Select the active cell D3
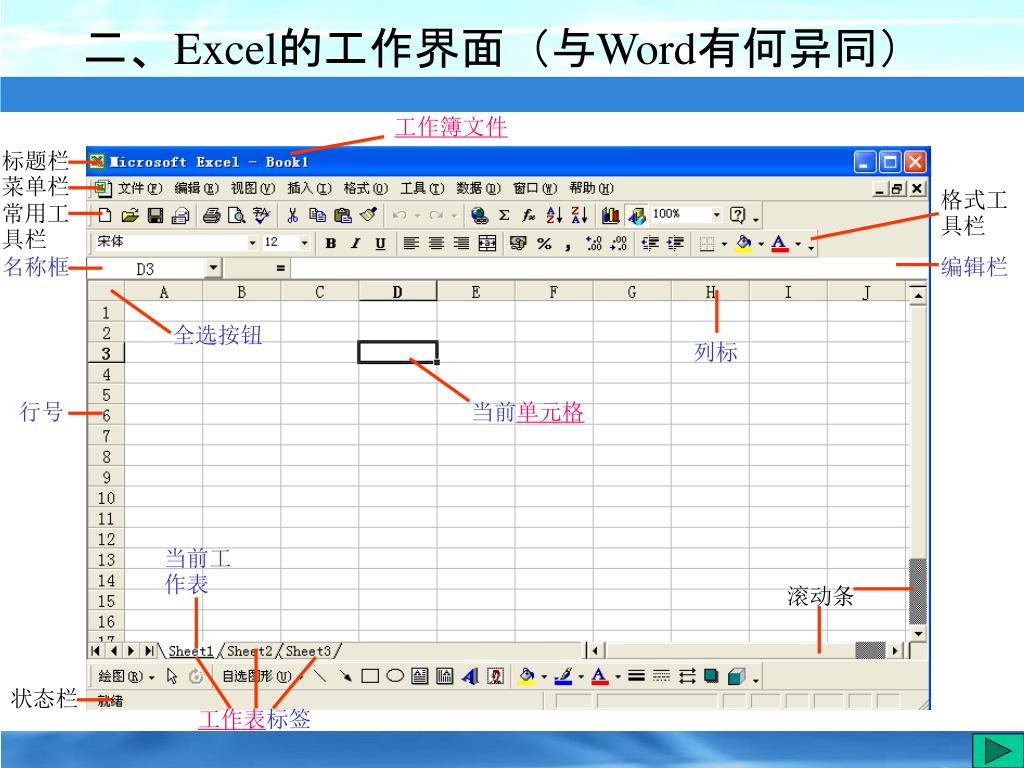This screenshot has width=1024, height=768. click(x=398, y=353)
